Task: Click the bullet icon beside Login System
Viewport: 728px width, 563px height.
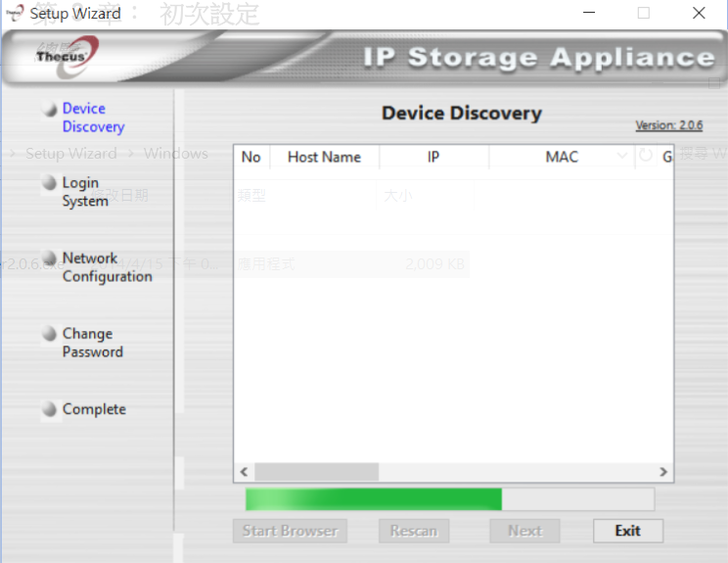Action: 49,182
